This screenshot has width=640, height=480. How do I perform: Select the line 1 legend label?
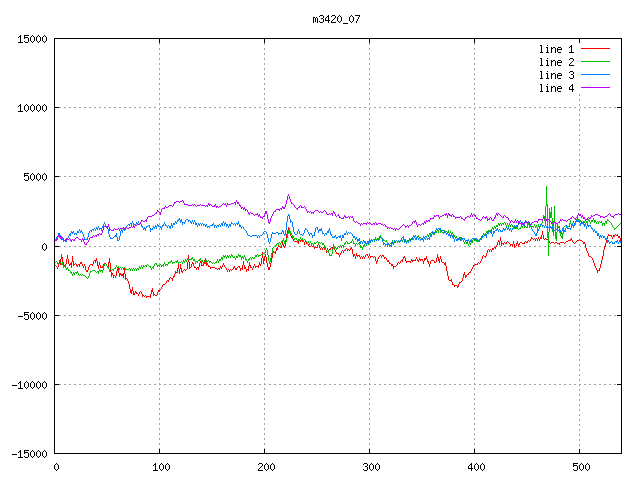pyautogui.click(x=557, y=49)
